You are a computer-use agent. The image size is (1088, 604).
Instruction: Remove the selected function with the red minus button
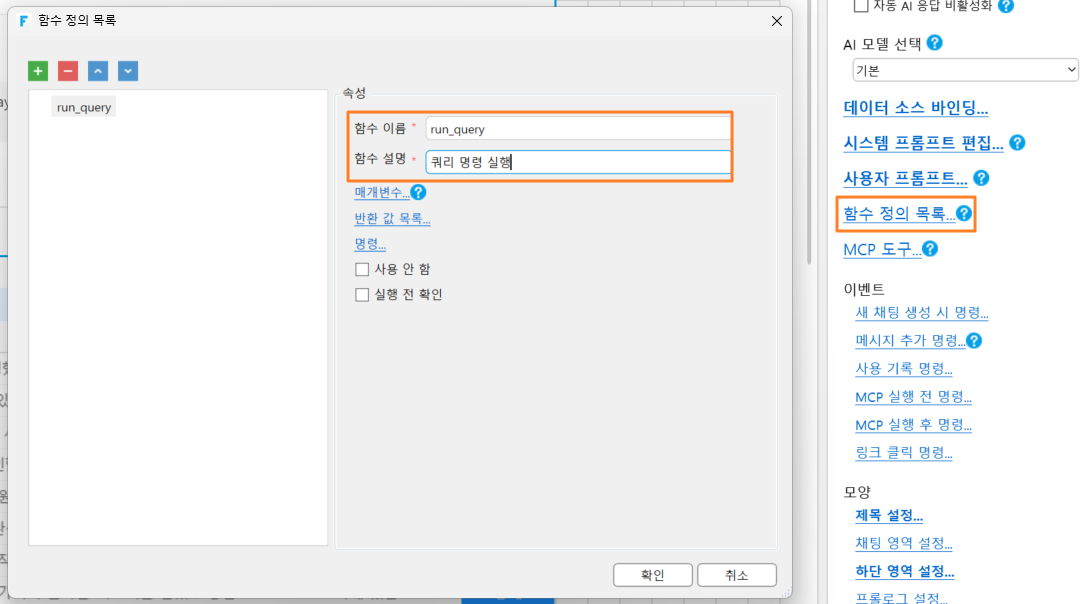pos(68,71)
